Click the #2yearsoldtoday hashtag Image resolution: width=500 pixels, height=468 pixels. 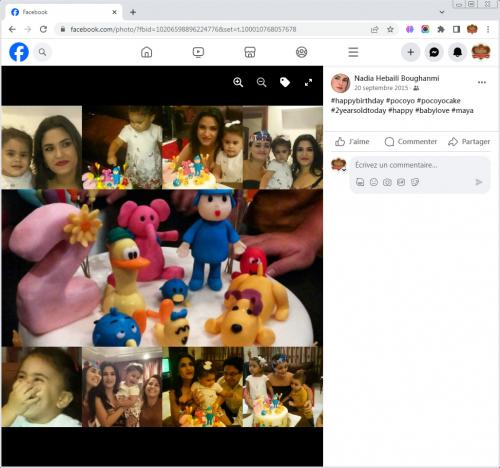pyautogui.click(x=358, y=111)
